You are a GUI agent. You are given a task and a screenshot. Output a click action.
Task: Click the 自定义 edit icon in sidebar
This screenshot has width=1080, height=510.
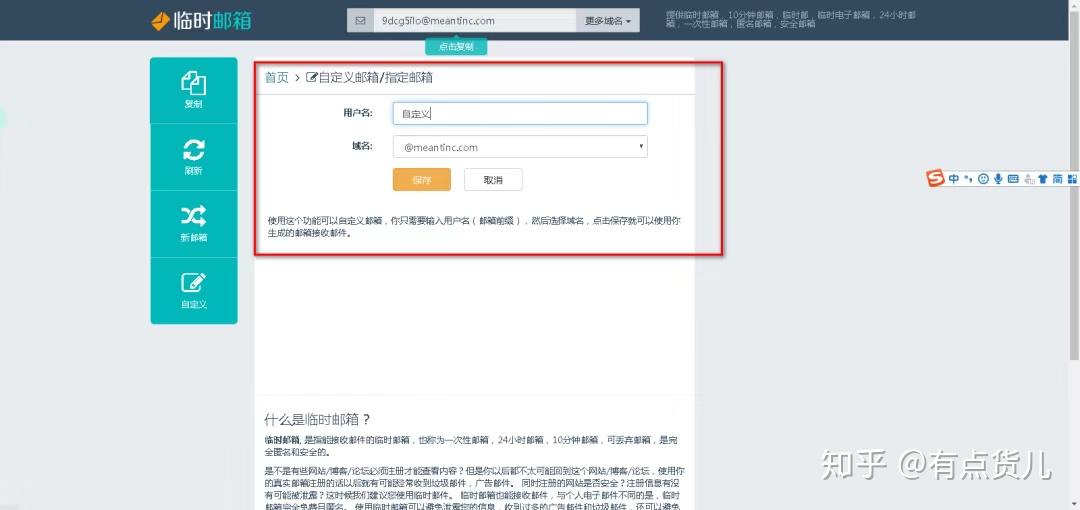point(194,283)
